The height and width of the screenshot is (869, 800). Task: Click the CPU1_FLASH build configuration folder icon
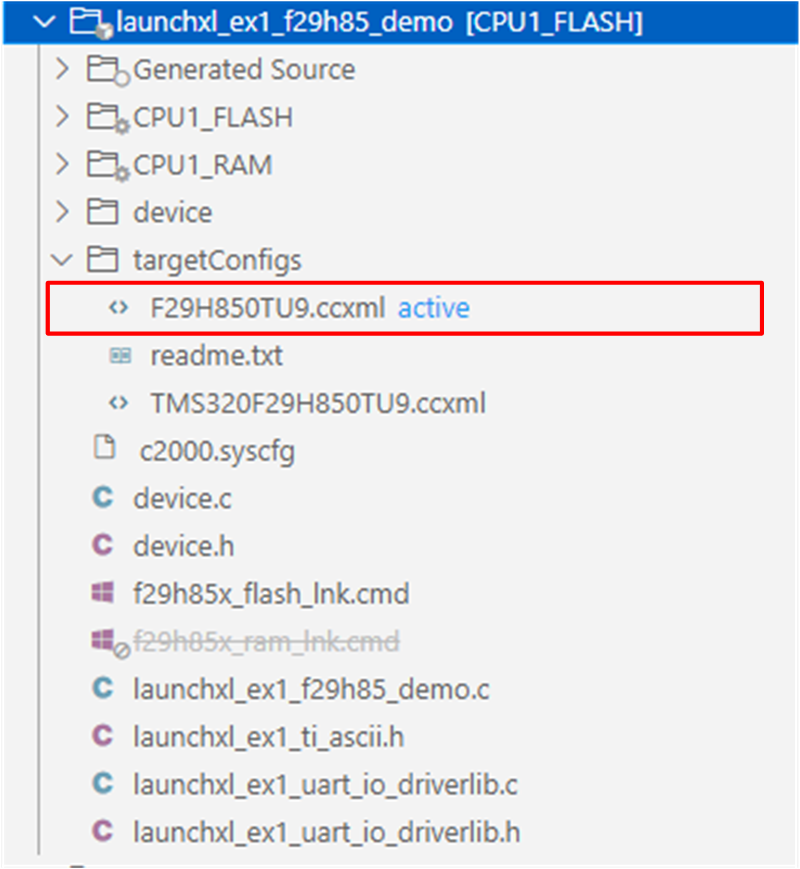point(103,118)
